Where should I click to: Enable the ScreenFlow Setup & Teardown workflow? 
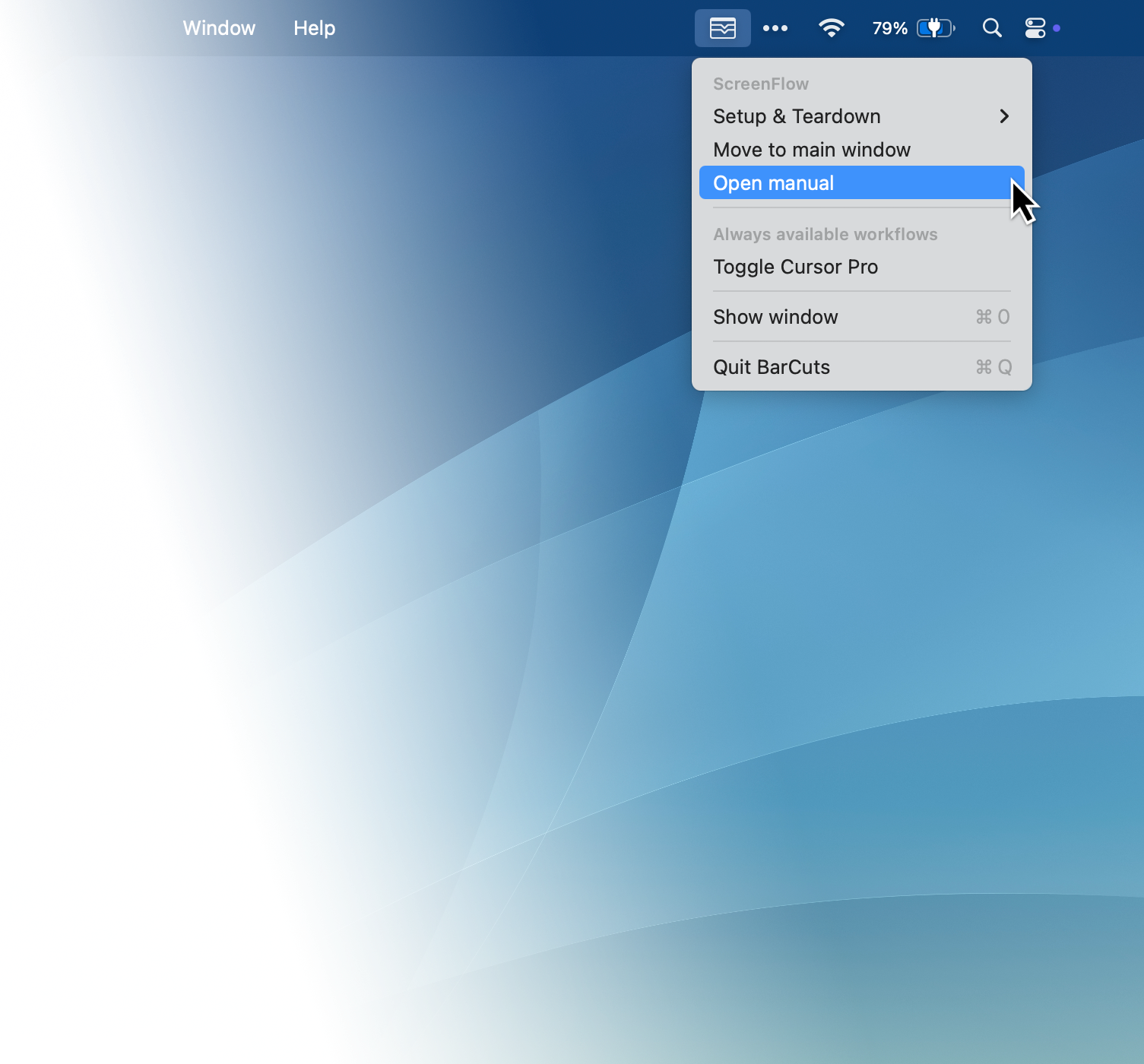coord(796,116)
